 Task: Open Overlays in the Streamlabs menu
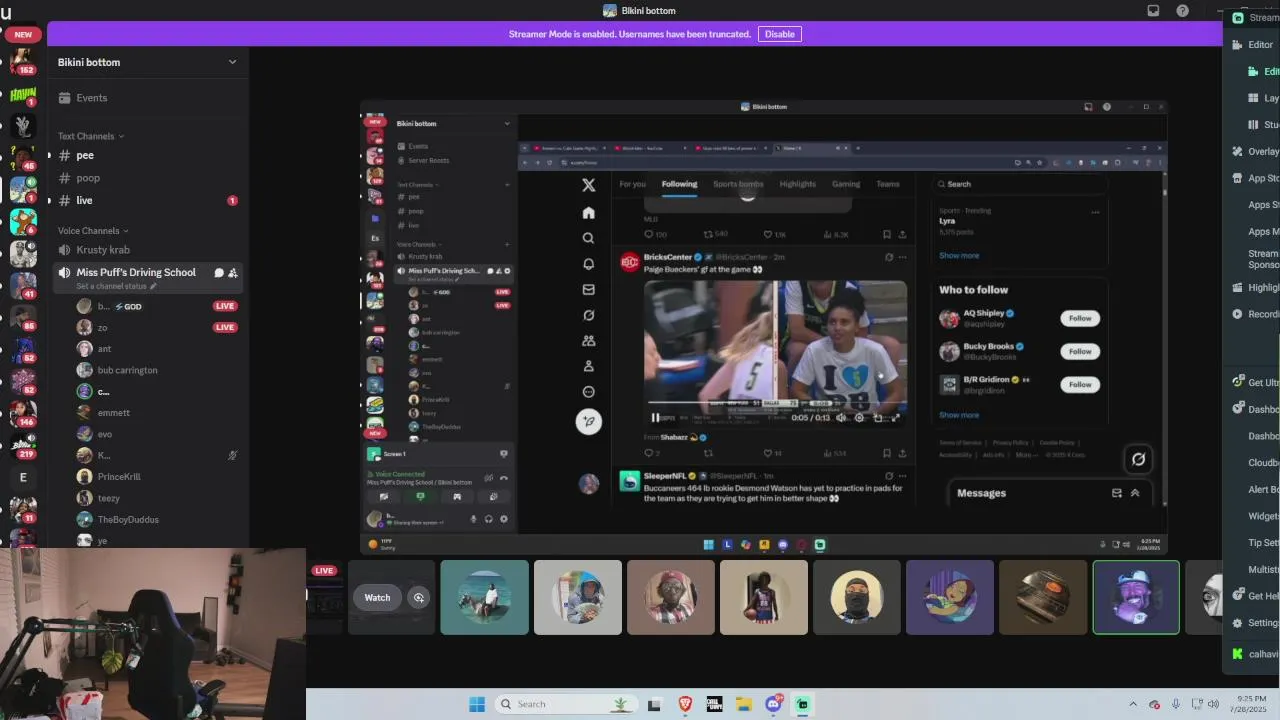pos(1254,152)
